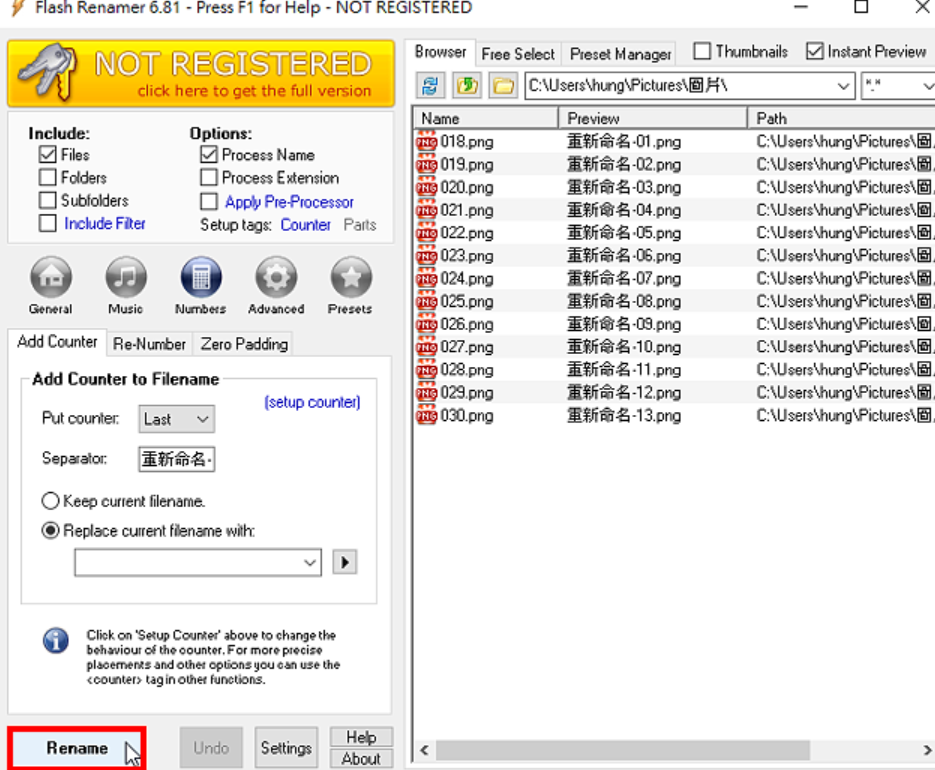
Task: Click the Counter setup tags link
Action: click(x=305, y=225)
